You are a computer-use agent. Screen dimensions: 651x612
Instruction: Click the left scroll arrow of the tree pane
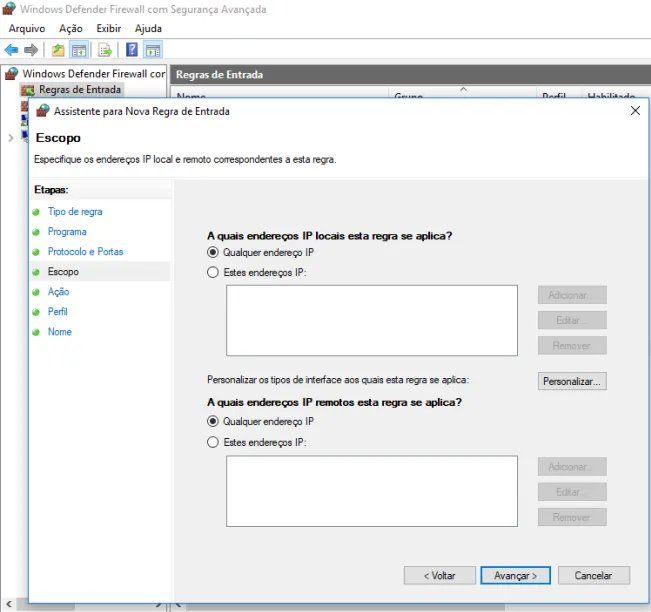[9, 604]
